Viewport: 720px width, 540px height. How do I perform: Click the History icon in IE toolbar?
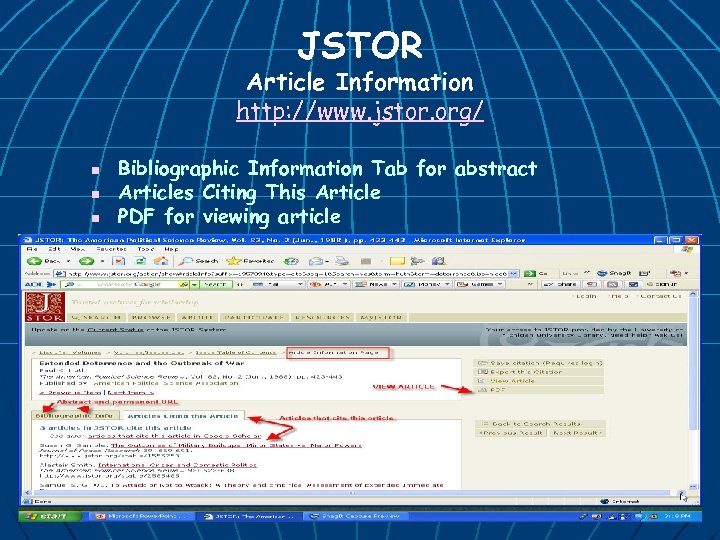pos(291,261)
